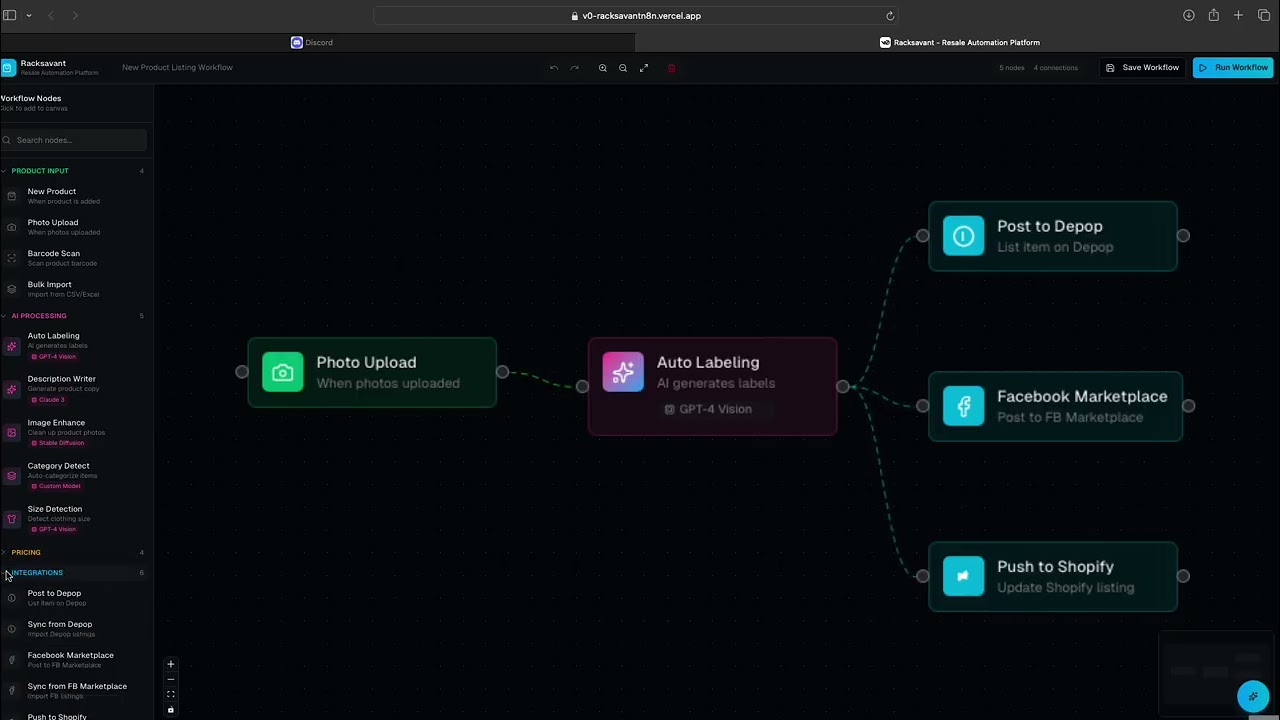Click the canvas zoom-in plus control
This screenshot has width=1280, height=720.
[x=170, y=664]
